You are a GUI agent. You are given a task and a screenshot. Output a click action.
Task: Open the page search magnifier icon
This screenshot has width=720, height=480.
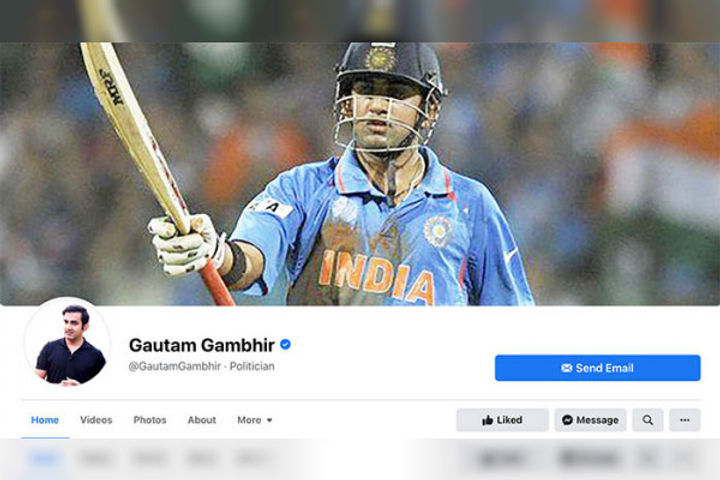coord(647,420)
